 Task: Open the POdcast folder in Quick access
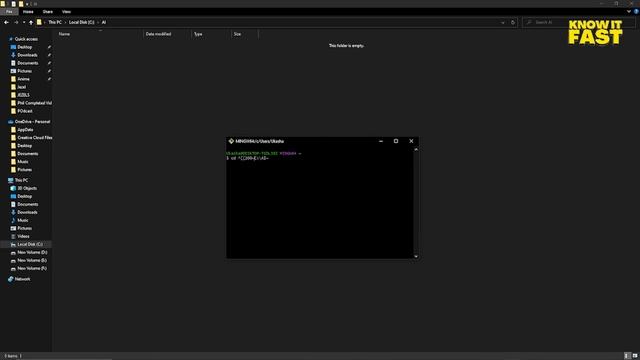pyautogui.click(x=24, y=111)
